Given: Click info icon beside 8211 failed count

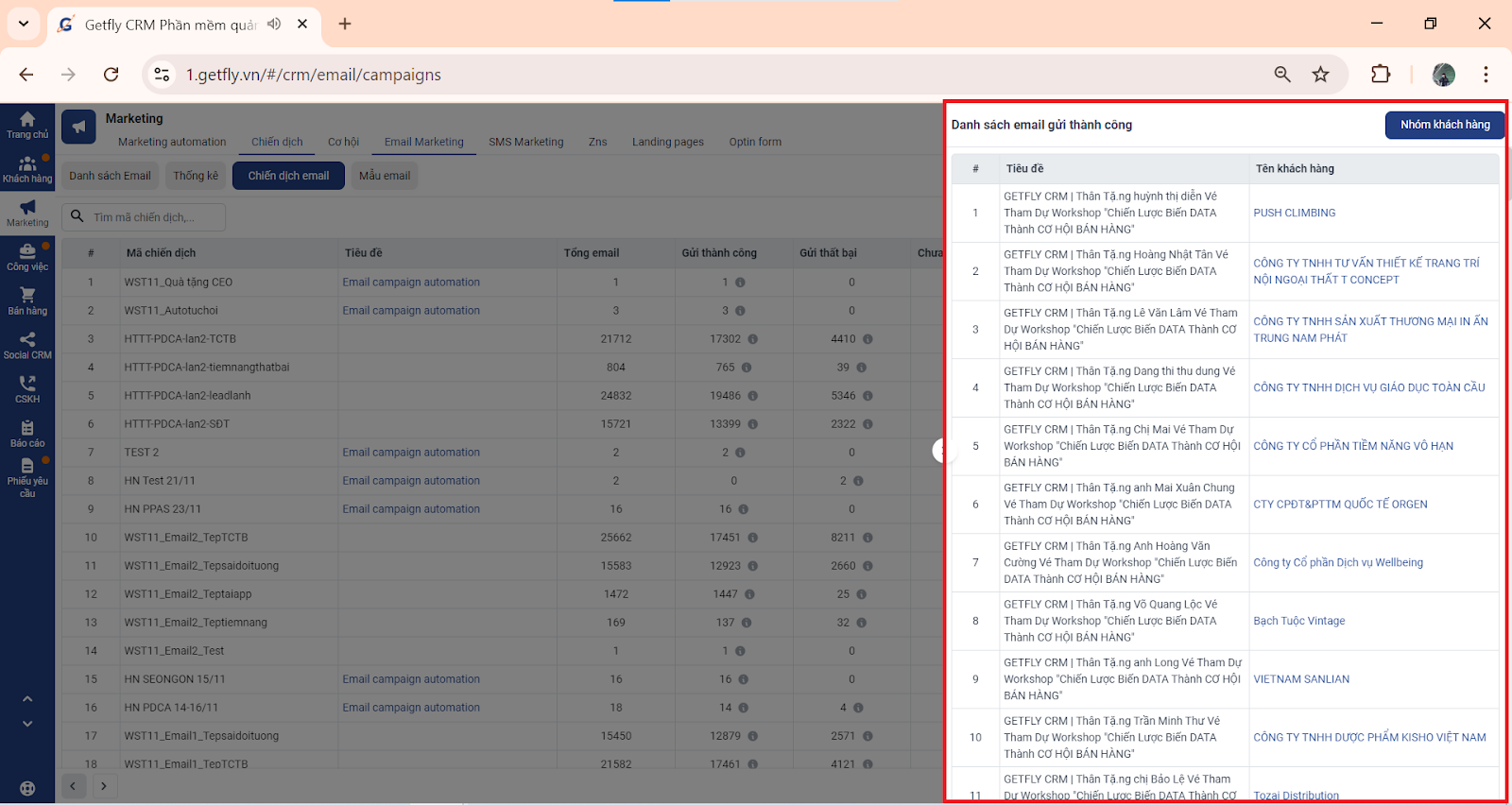Looking at the screenshot, I should pos(868,538).
